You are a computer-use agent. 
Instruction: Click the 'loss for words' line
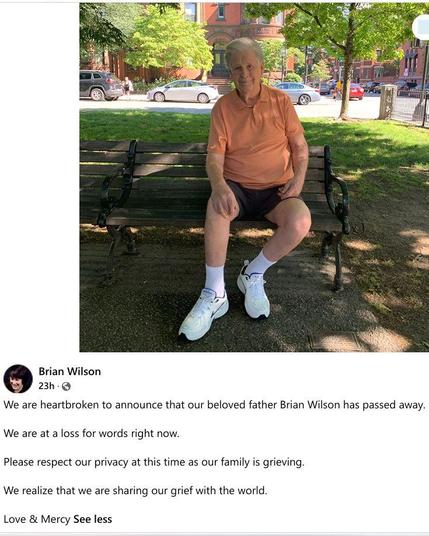tap(91, 433)
